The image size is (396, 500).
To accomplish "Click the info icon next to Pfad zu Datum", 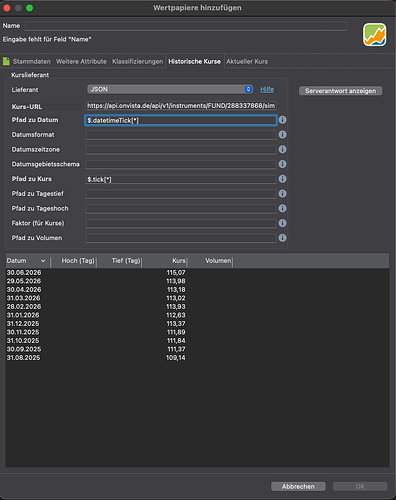I will pos(282,120).
